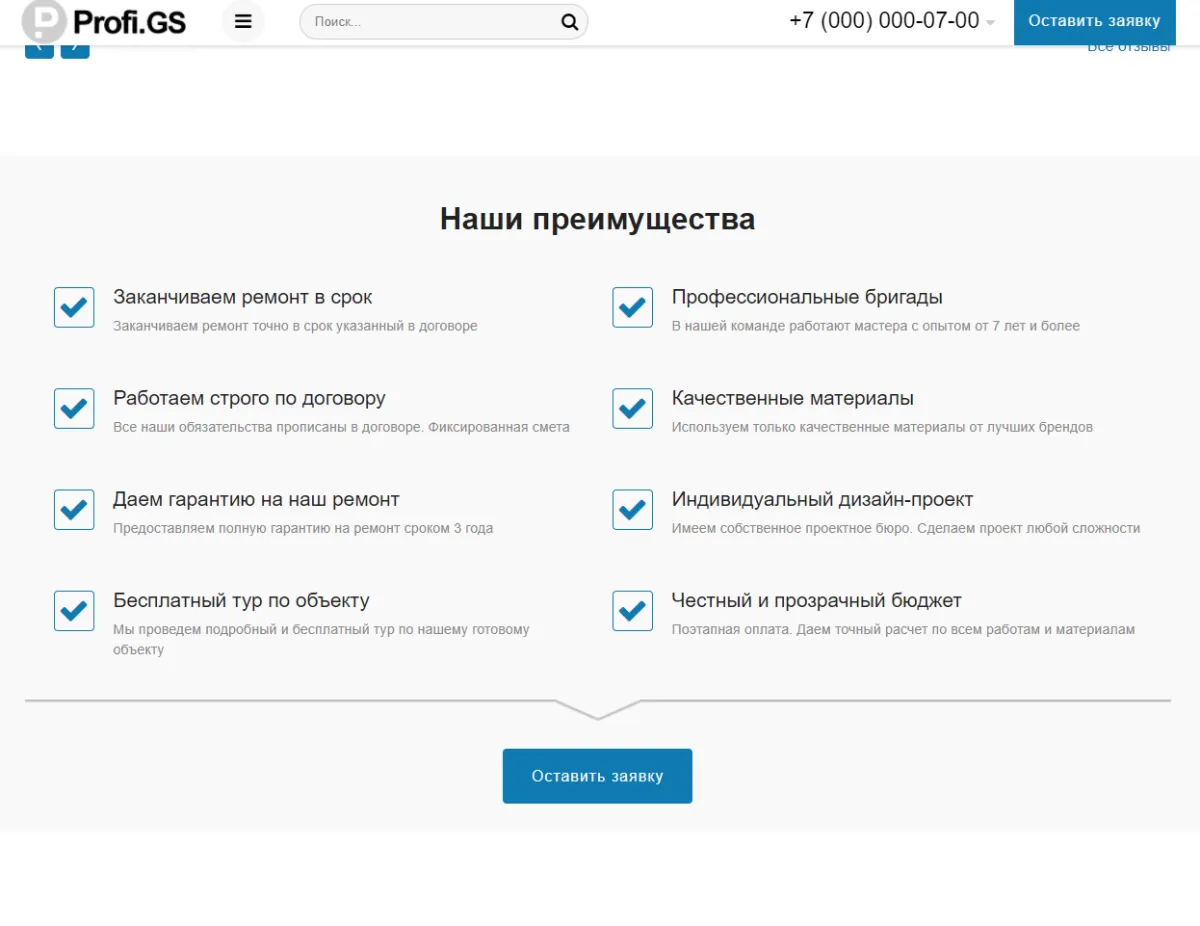Toggle the checkbox next to 'Качественные материалы'
The width and height of the screenshot is (1200, 926).
pyautogui.click(x=632, y=408)
